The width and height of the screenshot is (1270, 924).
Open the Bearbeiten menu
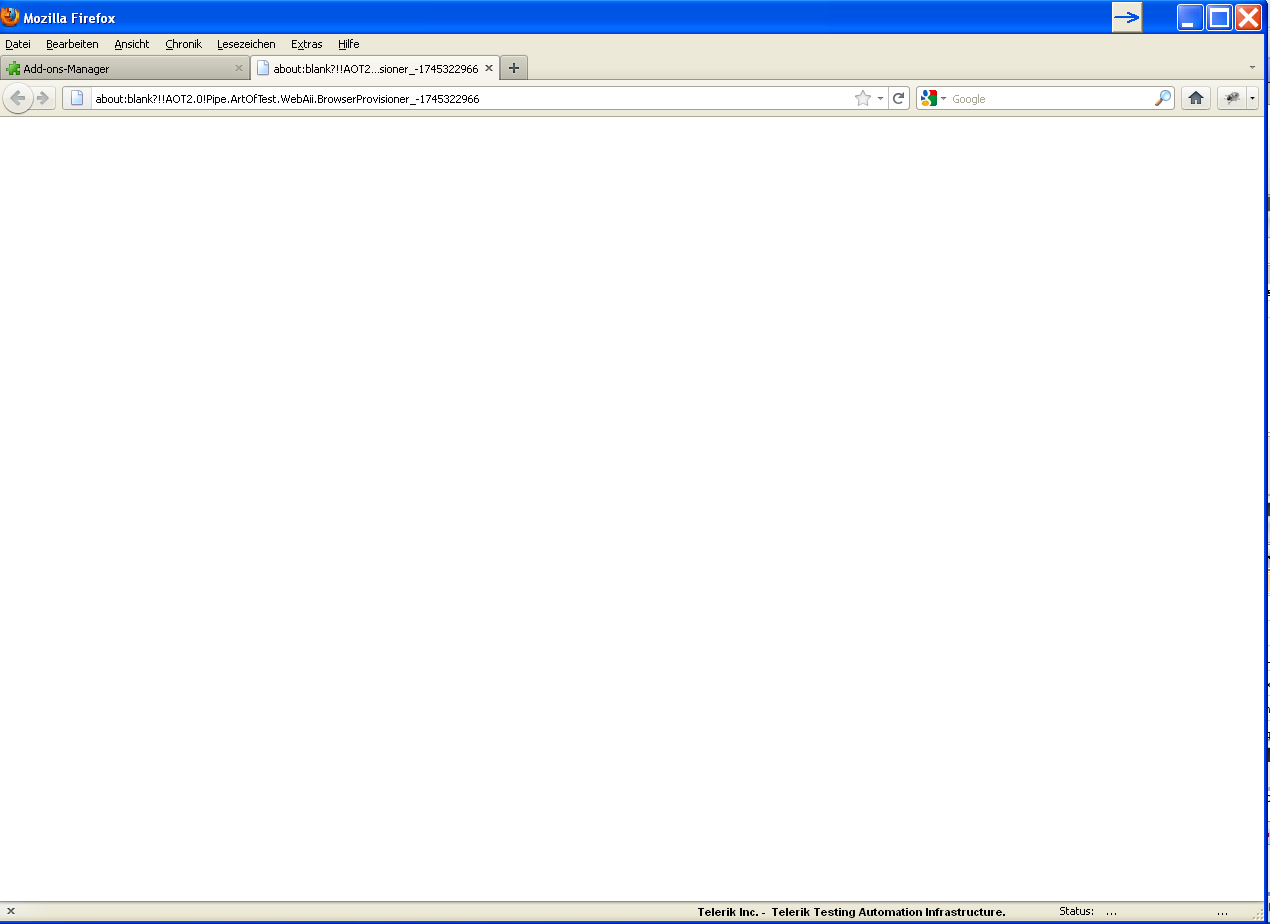coord(72,44)
